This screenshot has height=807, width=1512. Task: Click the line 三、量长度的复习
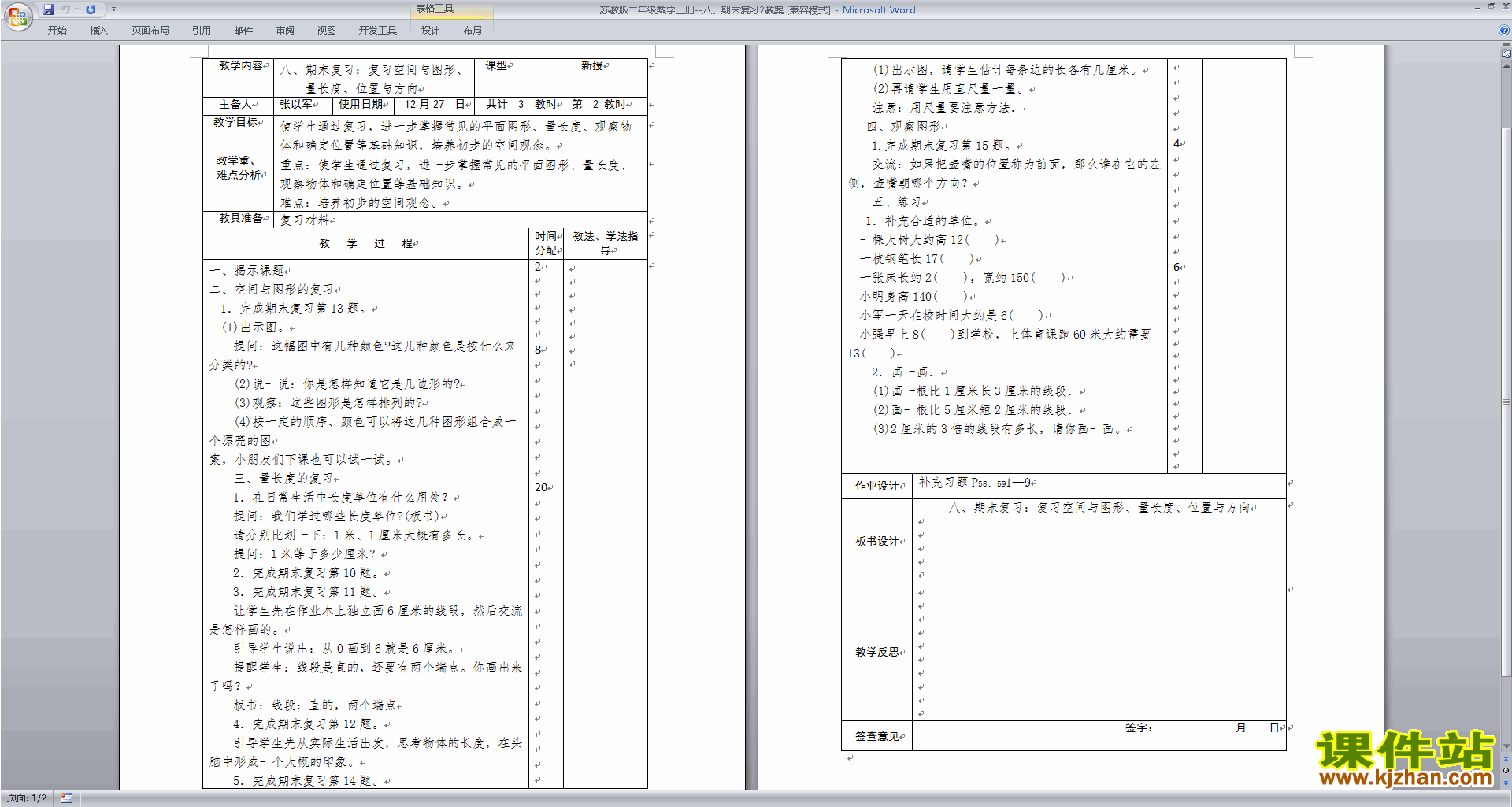pyautogui.click(x=283, y=478)
